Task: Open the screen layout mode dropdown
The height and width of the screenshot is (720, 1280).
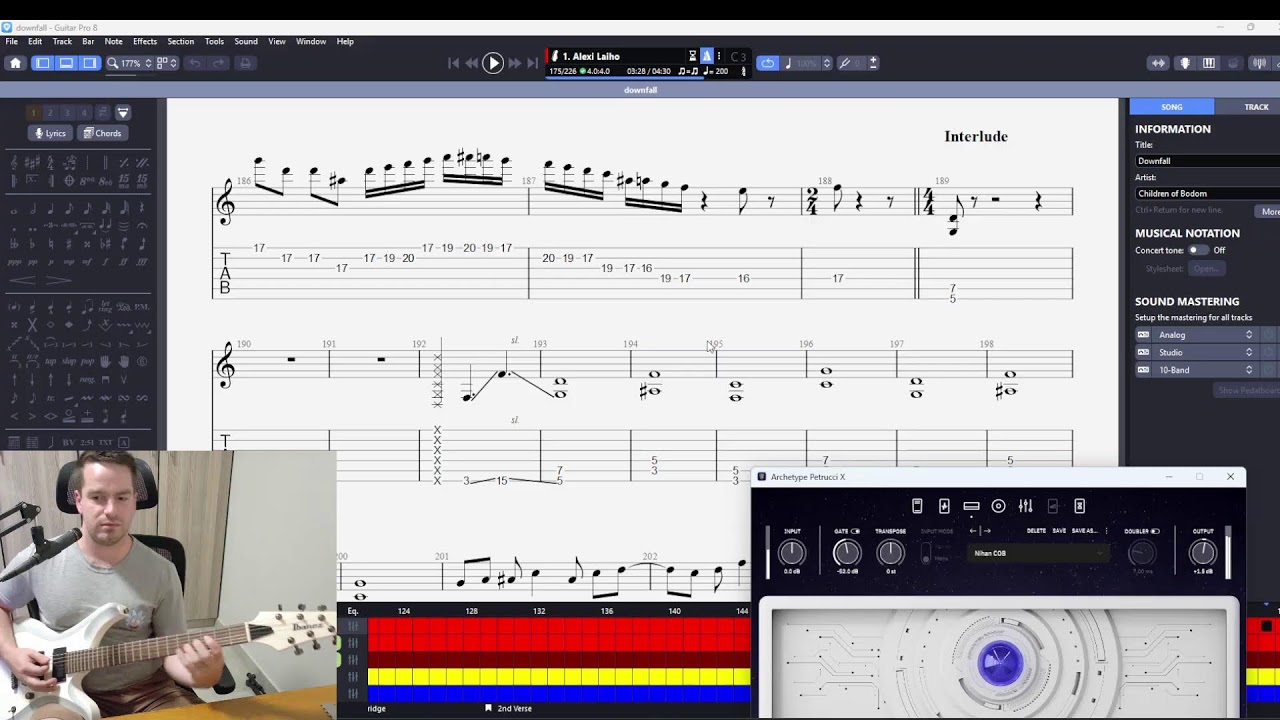Action: (x=167, y=63)
